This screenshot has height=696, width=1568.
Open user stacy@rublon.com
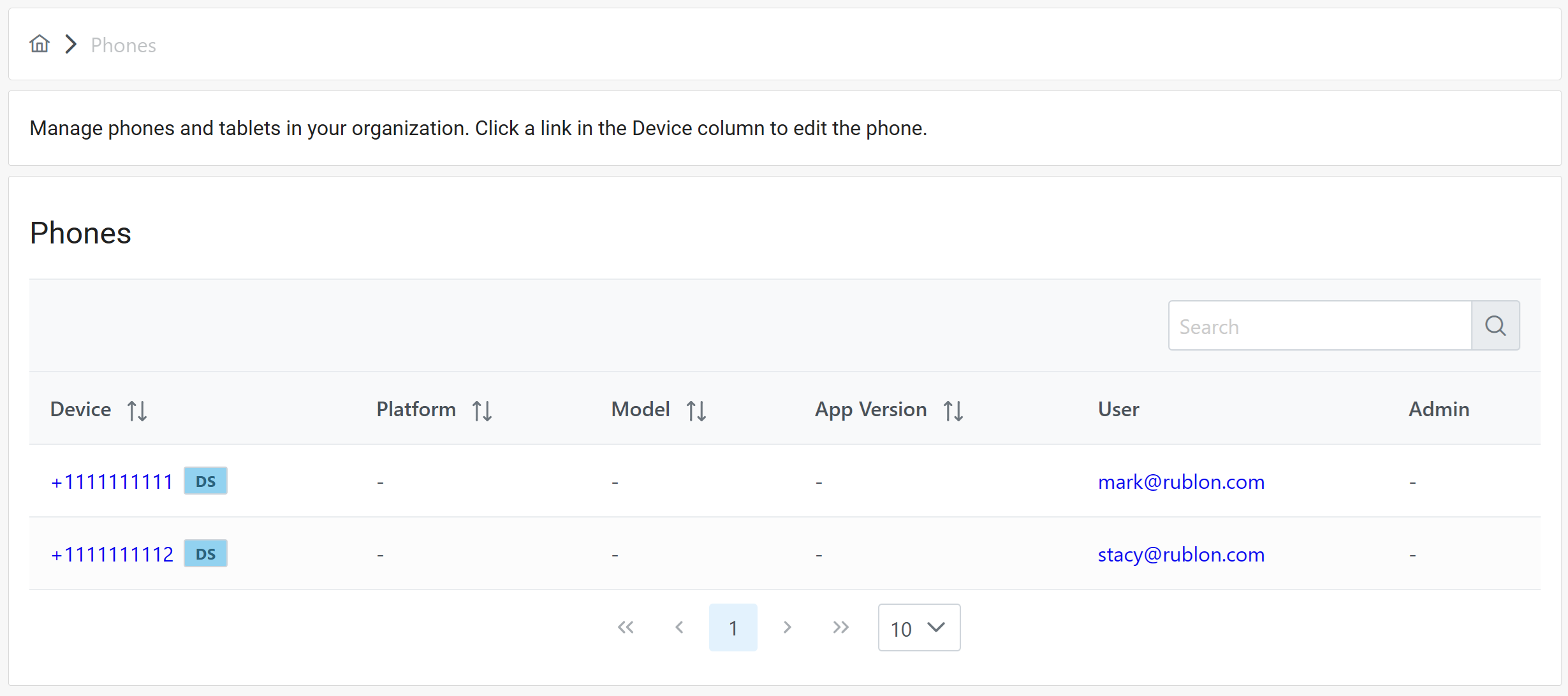(x=1181, y=555)
